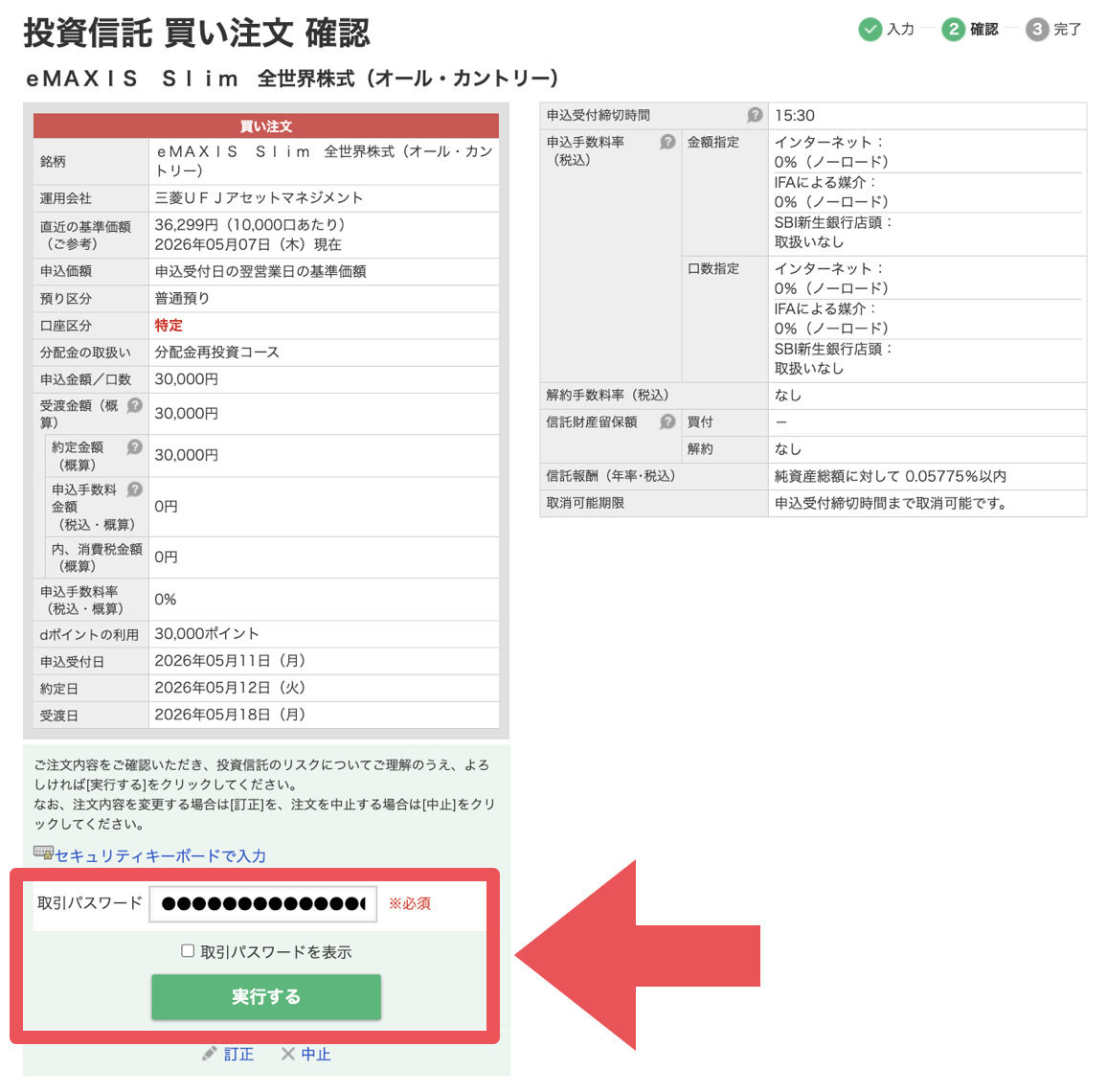The height and width of the screenshot is (1092, 1107).
Task: Click help icon beside 受渡金額(概算)
Action: (134, 405)
